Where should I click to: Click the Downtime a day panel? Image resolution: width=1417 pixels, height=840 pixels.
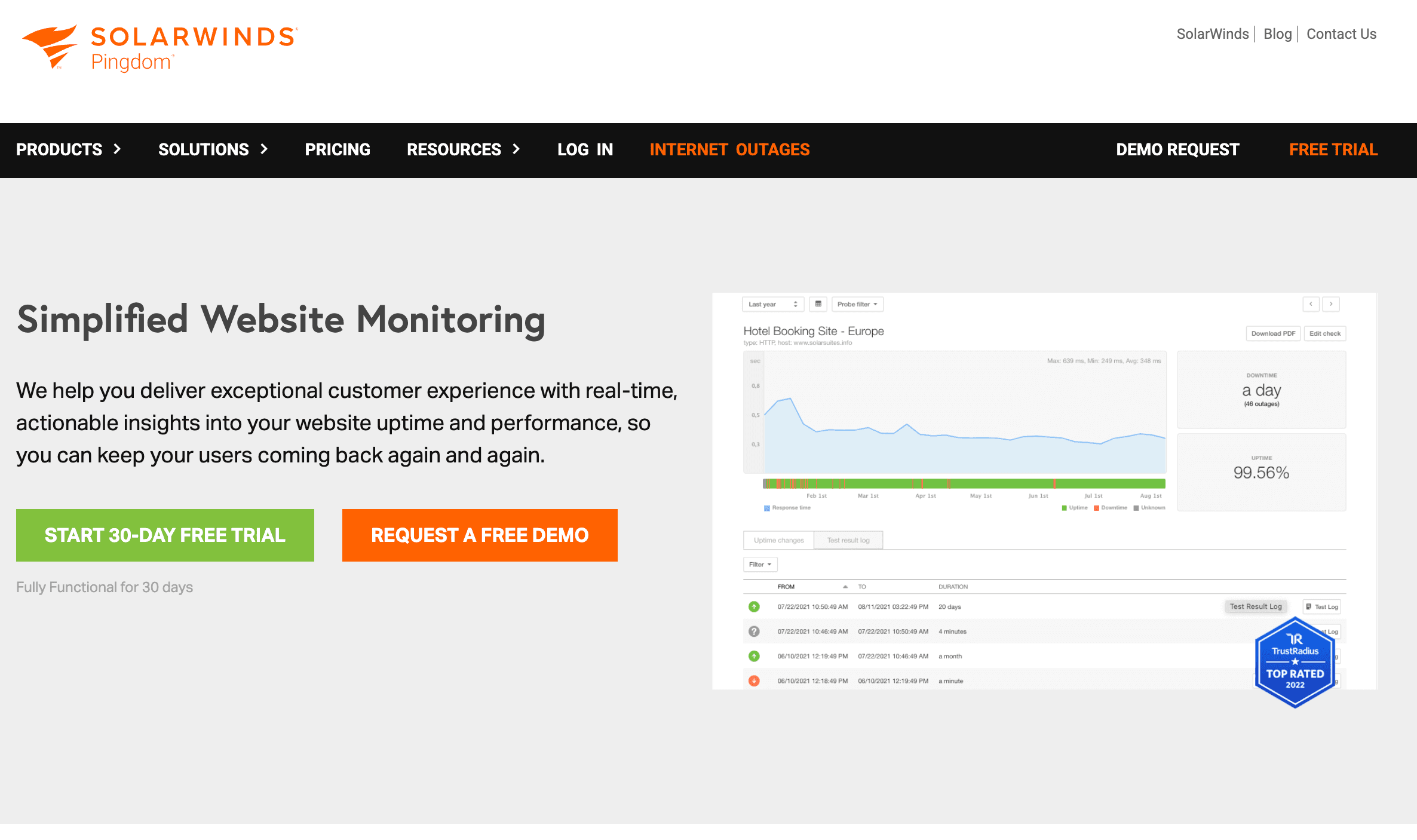pos(1261,390)
